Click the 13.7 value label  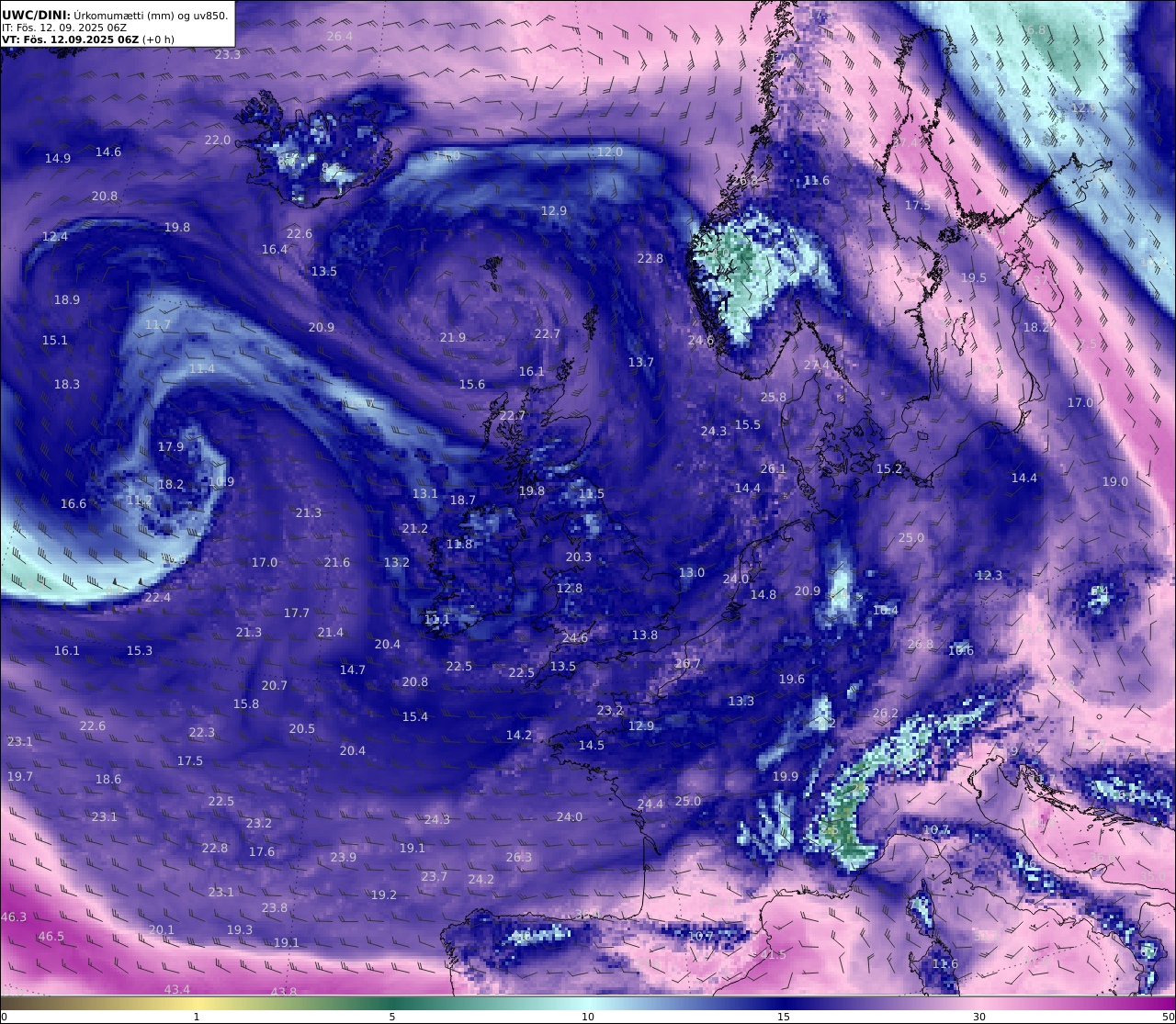[641, 362]
